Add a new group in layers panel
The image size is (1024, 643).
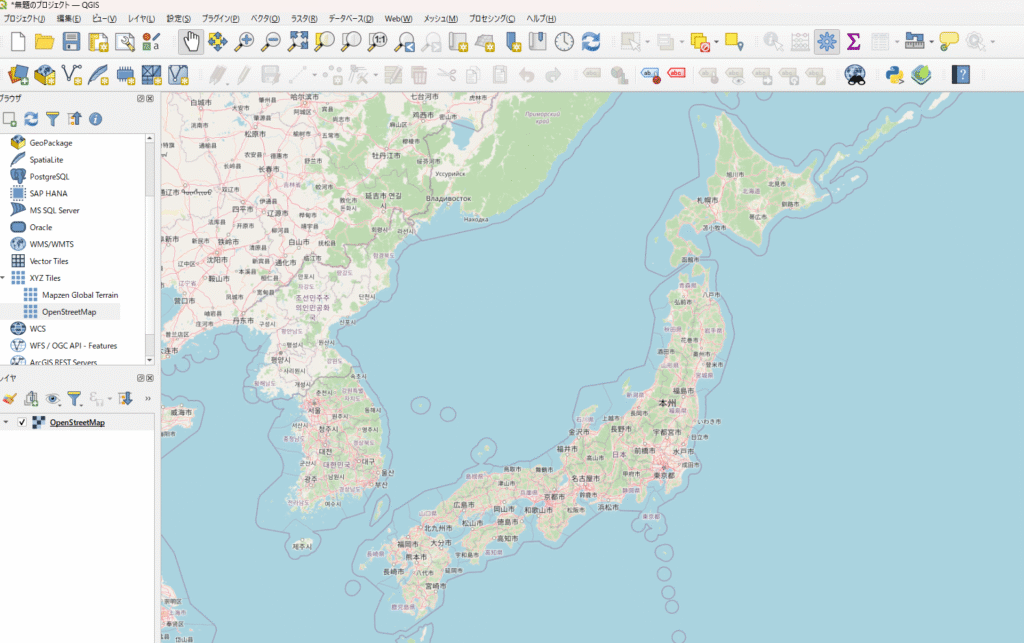(31, 398)
